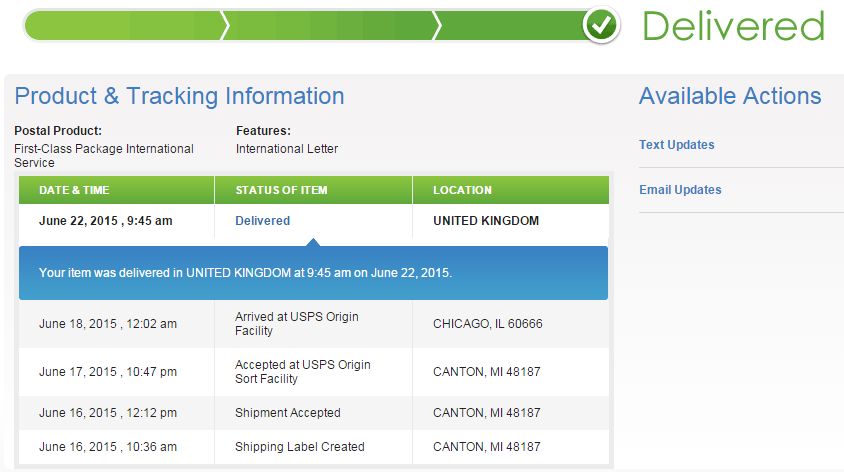Click the LOCATION column header
Image resolution: width=844 pixels, height=472 pixels.
tap(462, 190)
